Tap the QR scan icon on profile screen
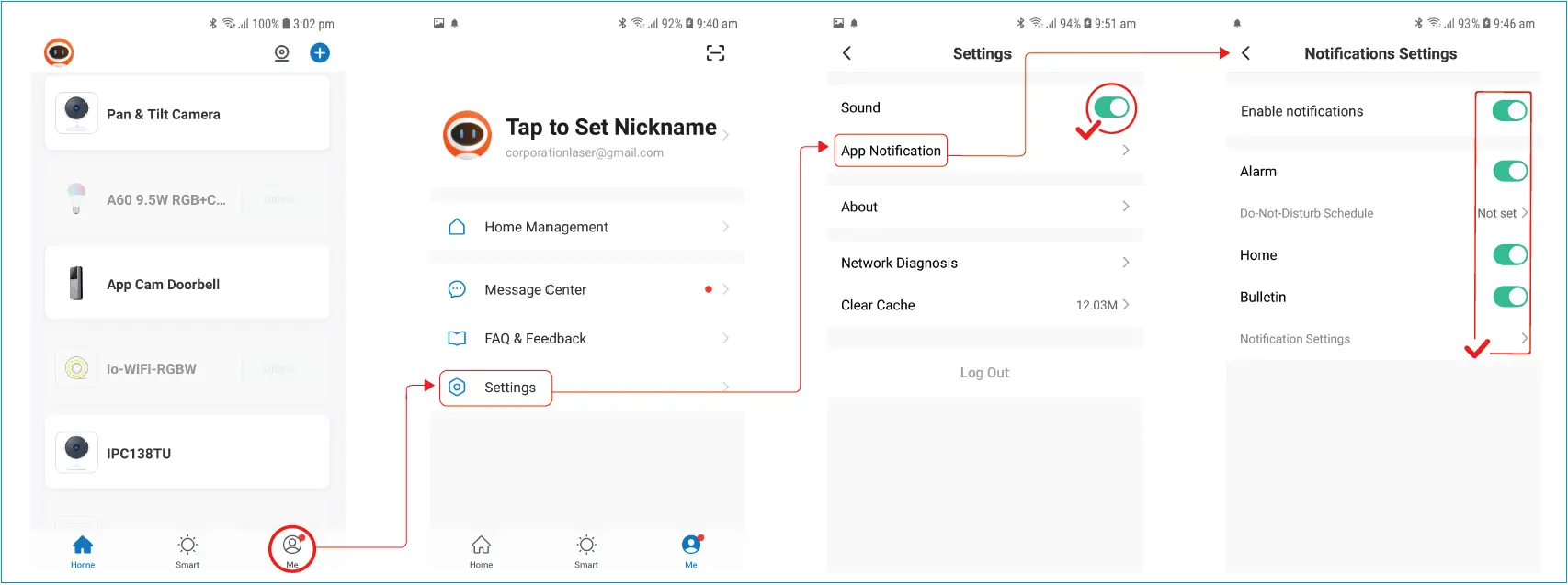Screen dimensions: 1568x585 click(x=715, y=53)
